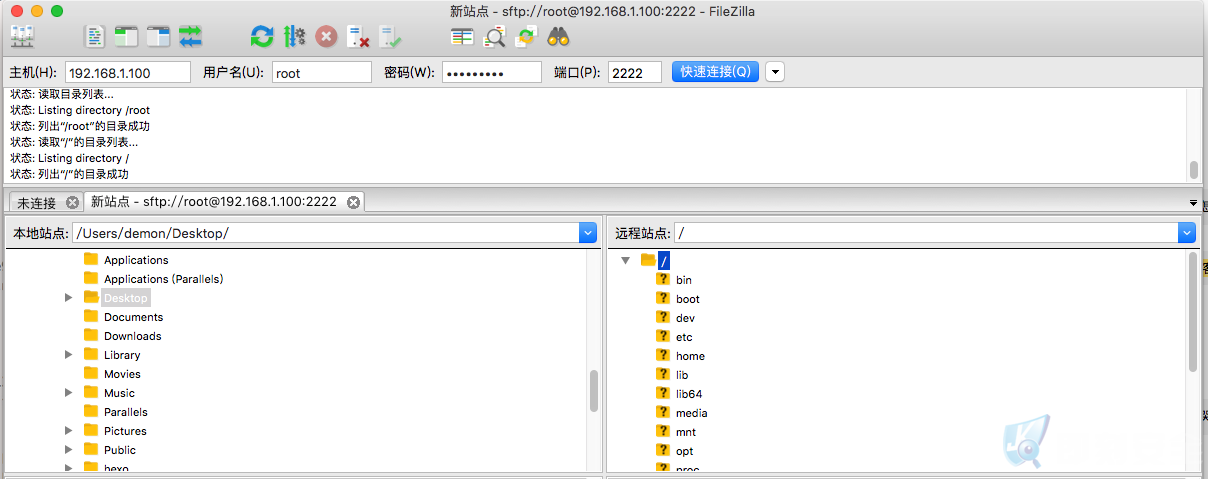Select the remote lib directory
This screenshot has height=479, width=1208.
(682, 375)
